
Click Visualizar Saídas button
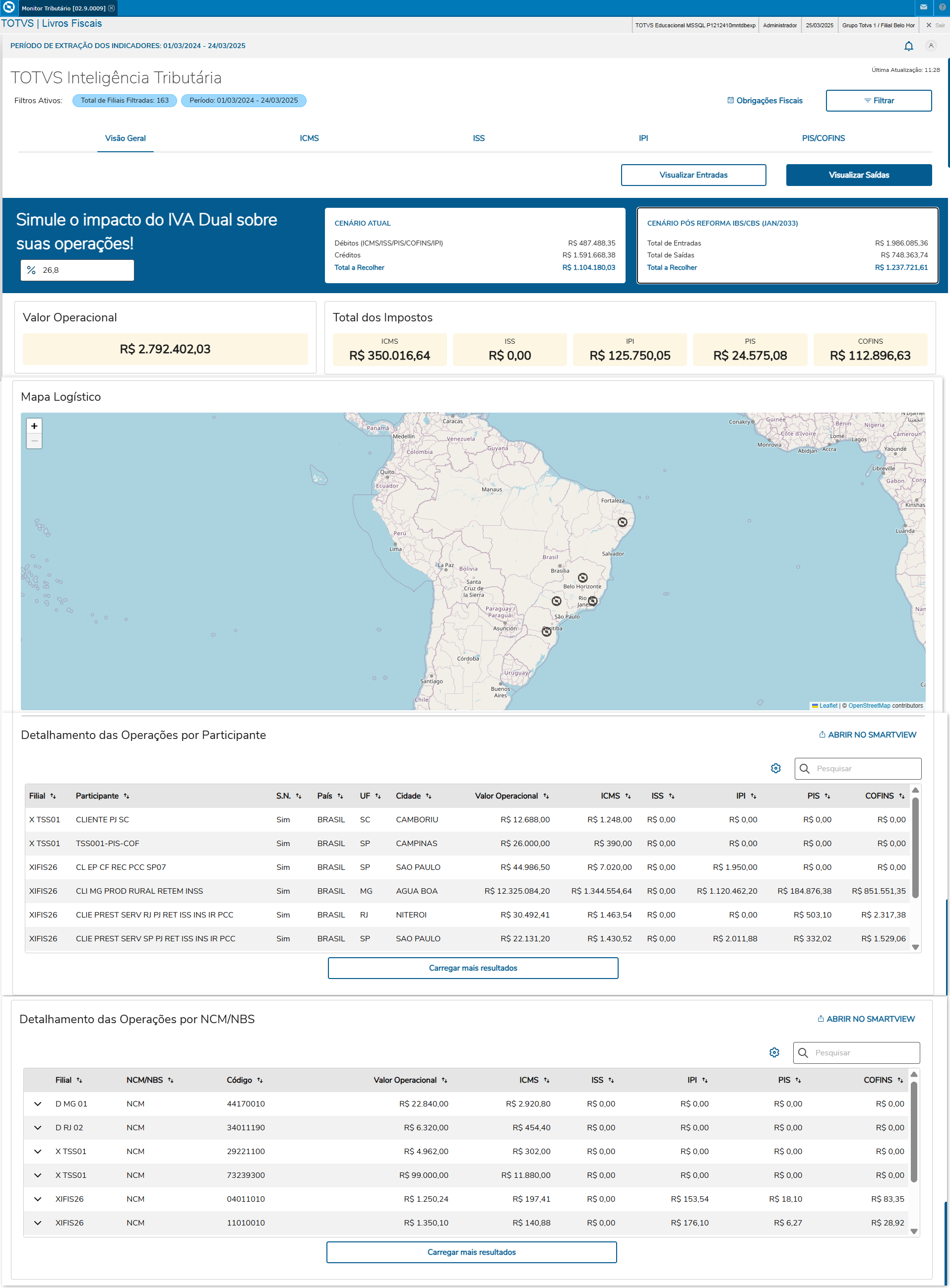(x=859, y=175)
